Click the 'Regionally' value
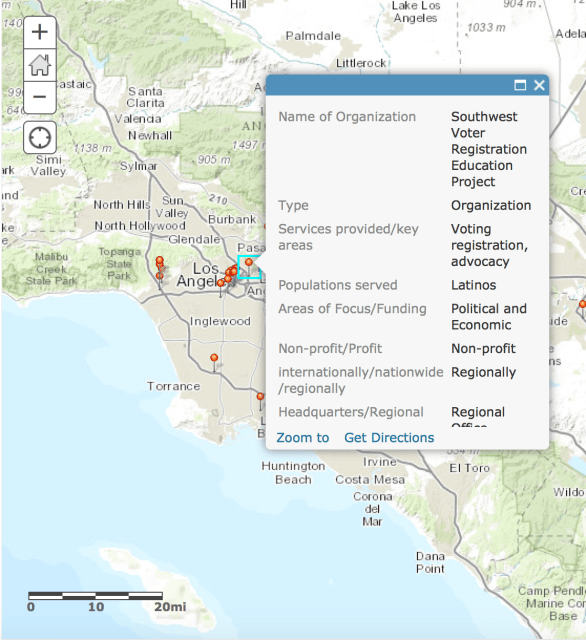Screen dimensions: 586x640 [483, 372]
